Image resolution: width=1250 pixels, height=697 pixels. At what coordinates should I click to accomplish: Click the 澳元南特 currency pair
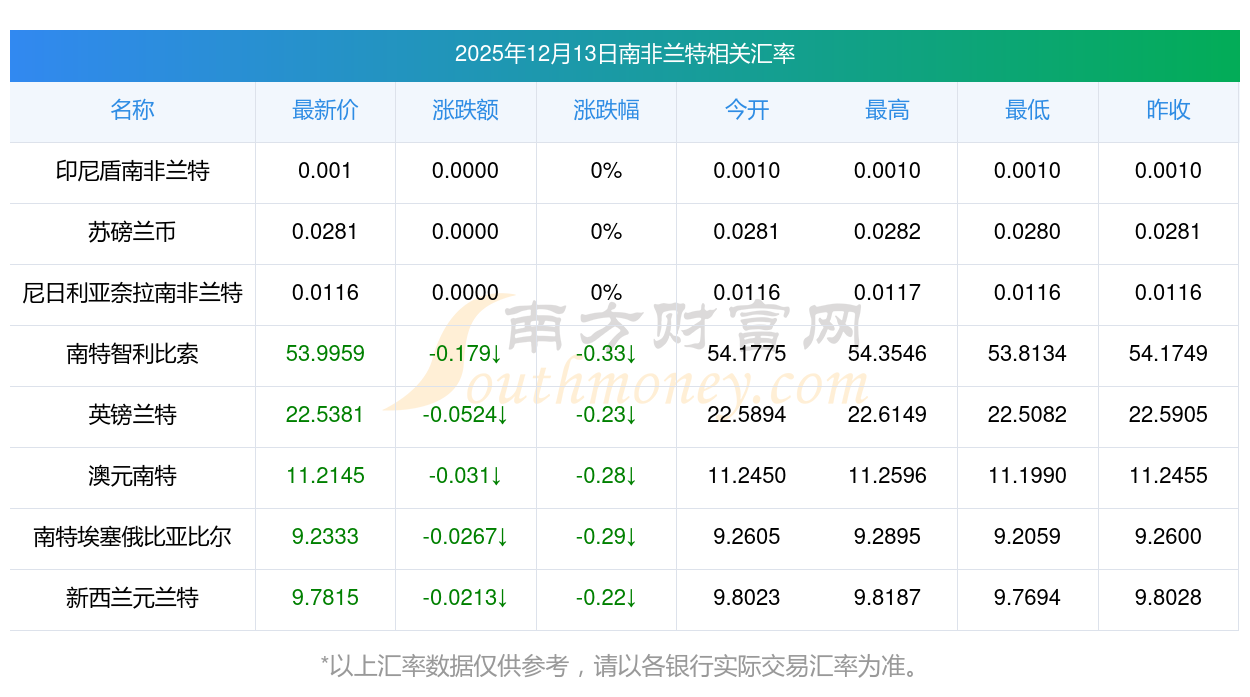(132, 476)
